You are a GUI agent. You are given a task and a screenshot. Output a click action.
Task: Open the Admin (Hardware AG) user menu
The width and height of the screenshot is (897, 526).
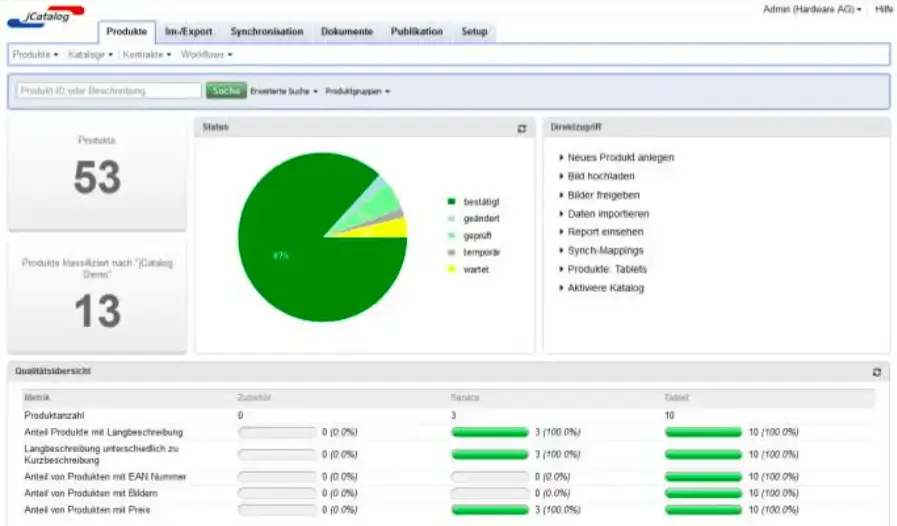coord(812,9)
